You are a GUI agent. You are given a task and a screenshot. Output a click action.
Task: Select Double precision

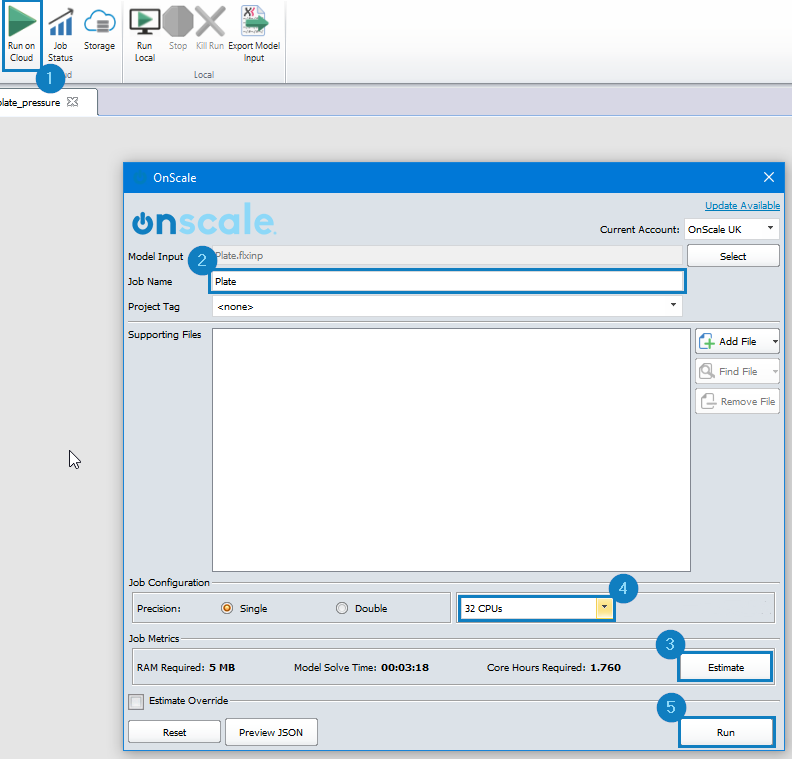tap(342, 608)
